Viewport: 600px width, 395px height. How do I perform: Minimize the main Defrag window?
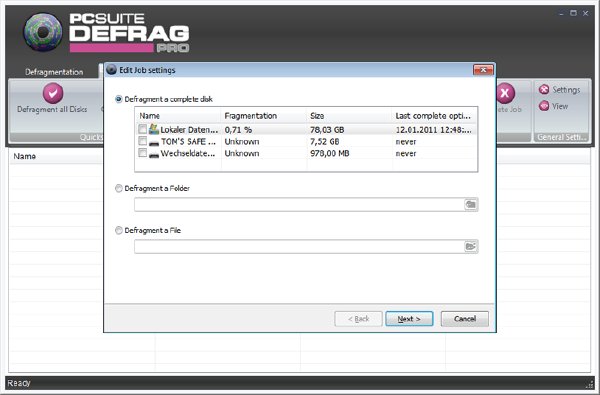(561, 14)
